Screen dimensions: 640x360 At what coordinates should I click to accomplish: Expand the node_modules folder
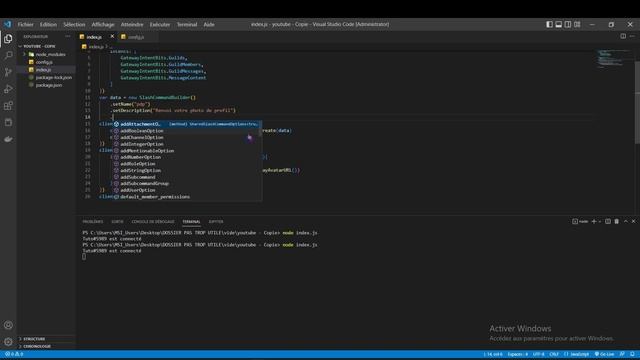point(46,54)
